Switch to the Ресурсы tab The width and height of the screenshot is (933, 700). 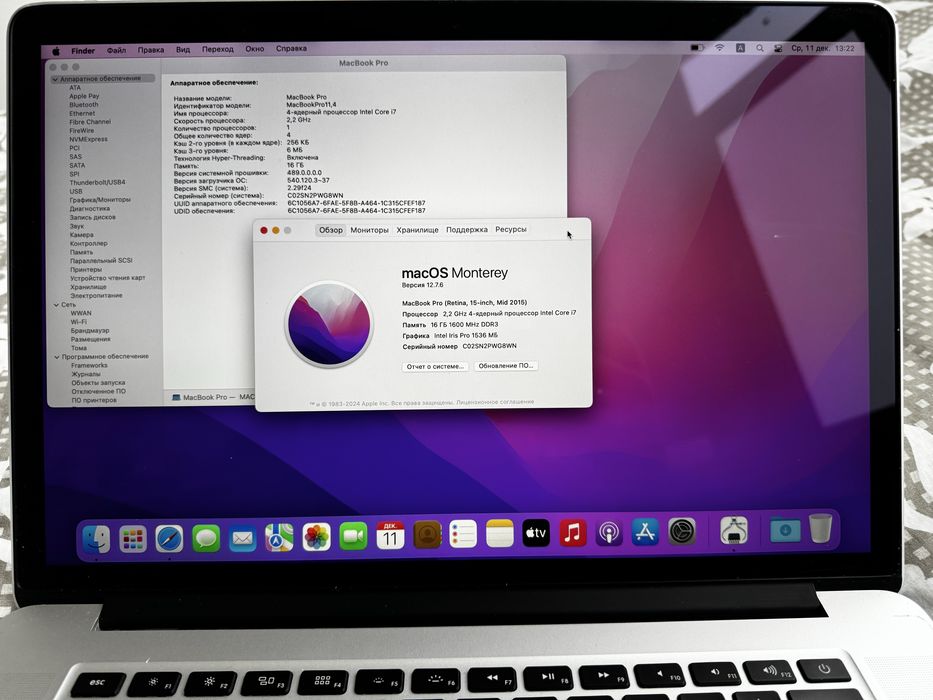click(x=511, y=229)
